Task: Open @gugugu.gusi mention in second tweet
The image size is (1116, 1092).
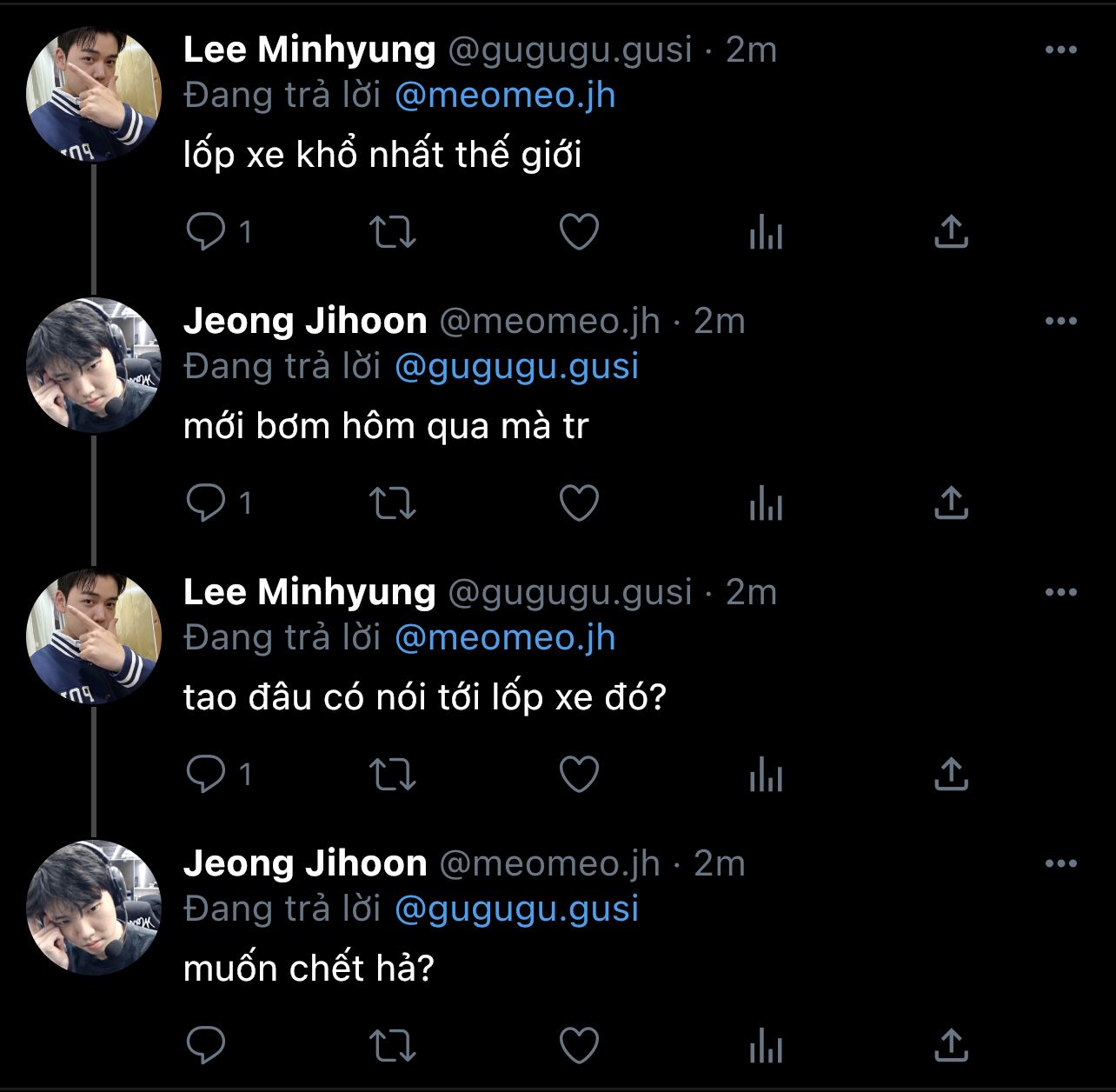Action: tap(516, 366)
